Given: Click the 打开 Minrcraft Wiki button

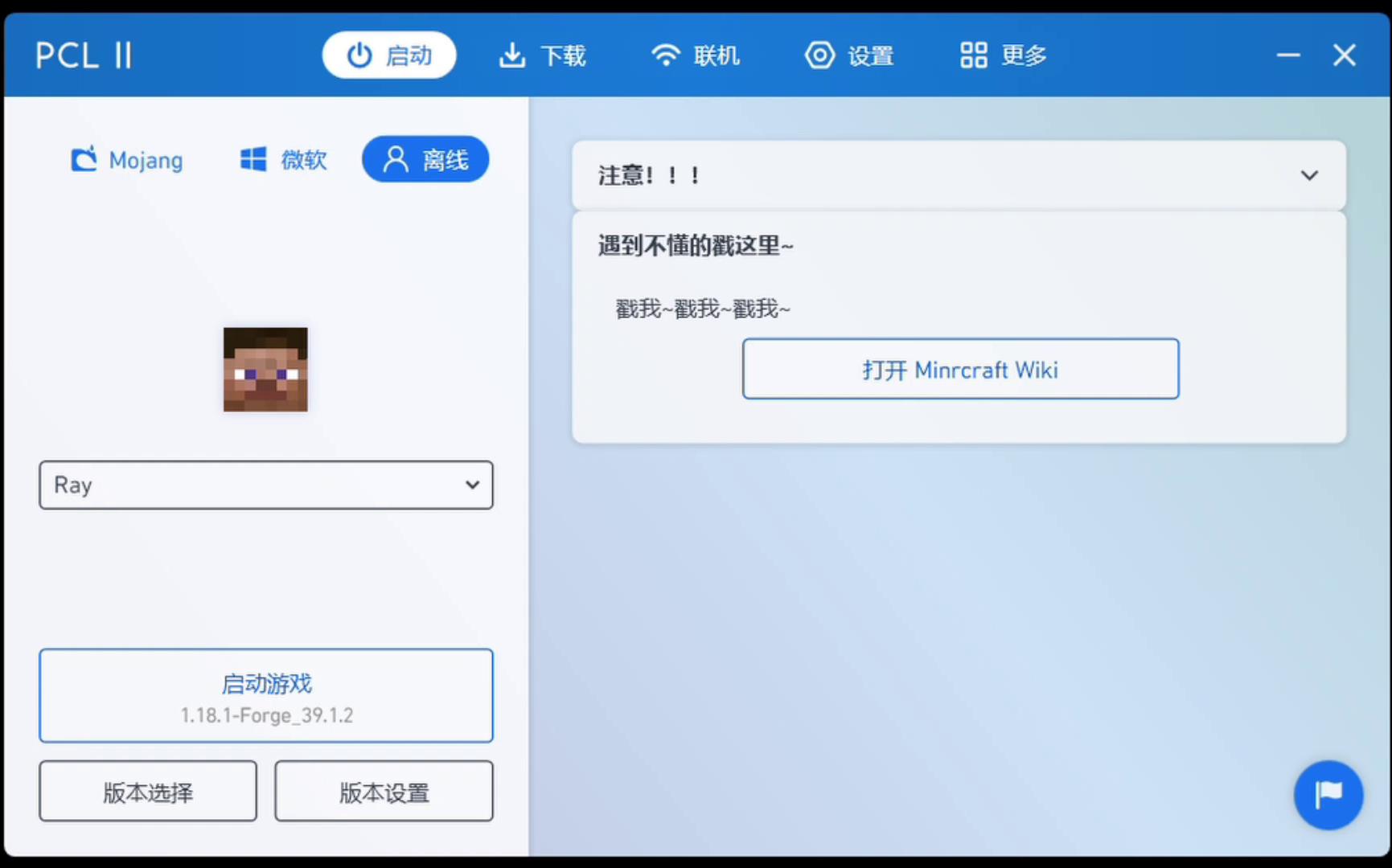Looking at the screenshot, I should (960, 369).
